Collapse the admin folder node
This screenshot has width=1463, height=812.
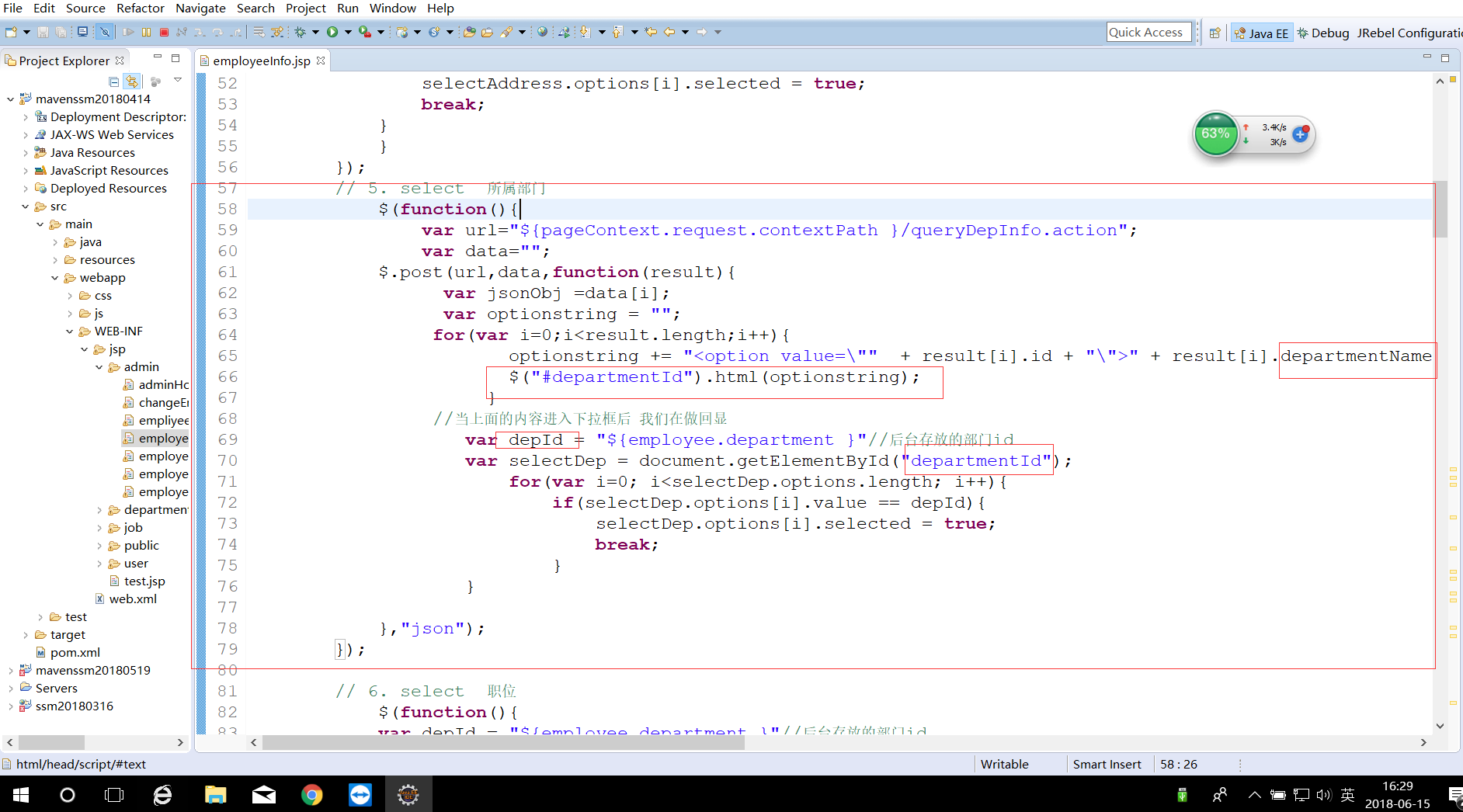point(99,367)
